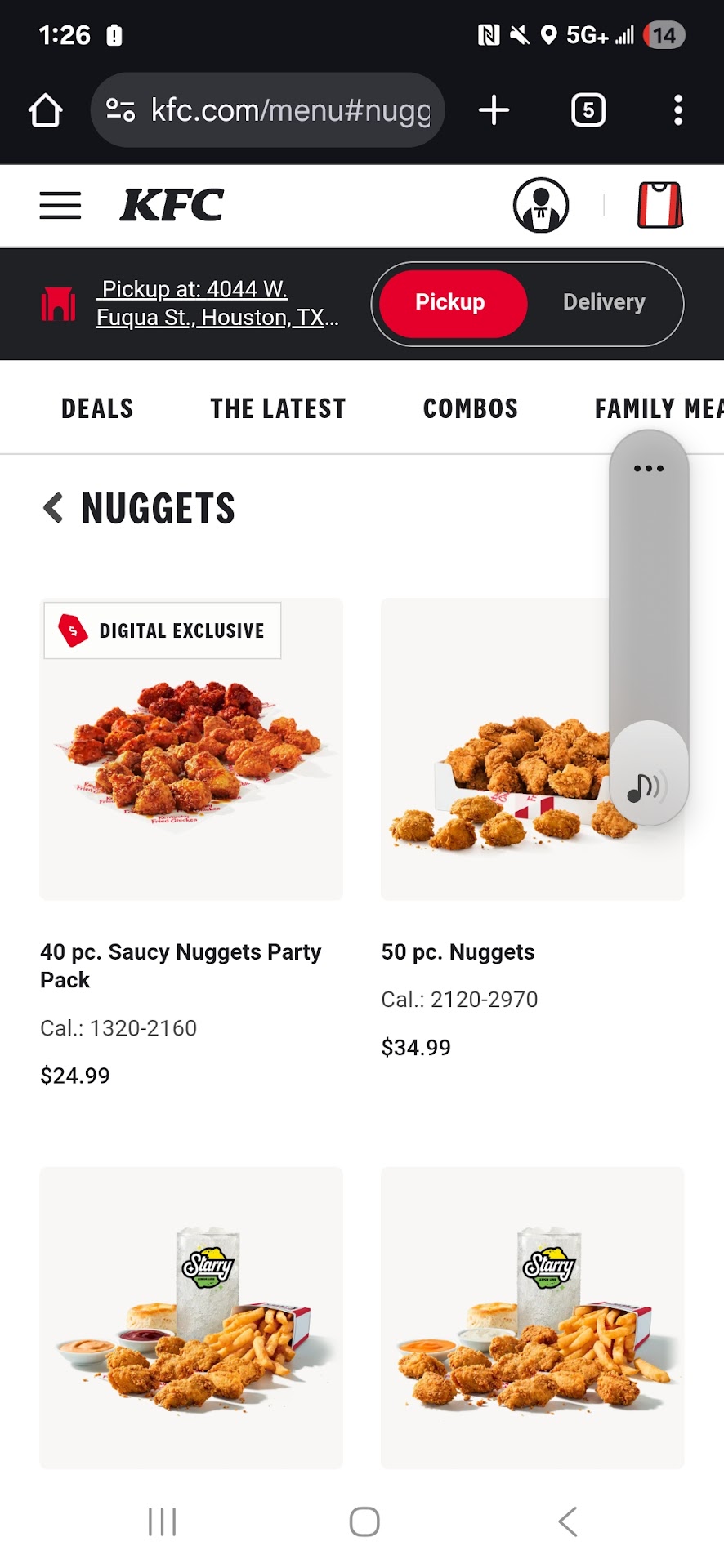
Task: Open the Deals menu tab
Action: coord(97,408)
